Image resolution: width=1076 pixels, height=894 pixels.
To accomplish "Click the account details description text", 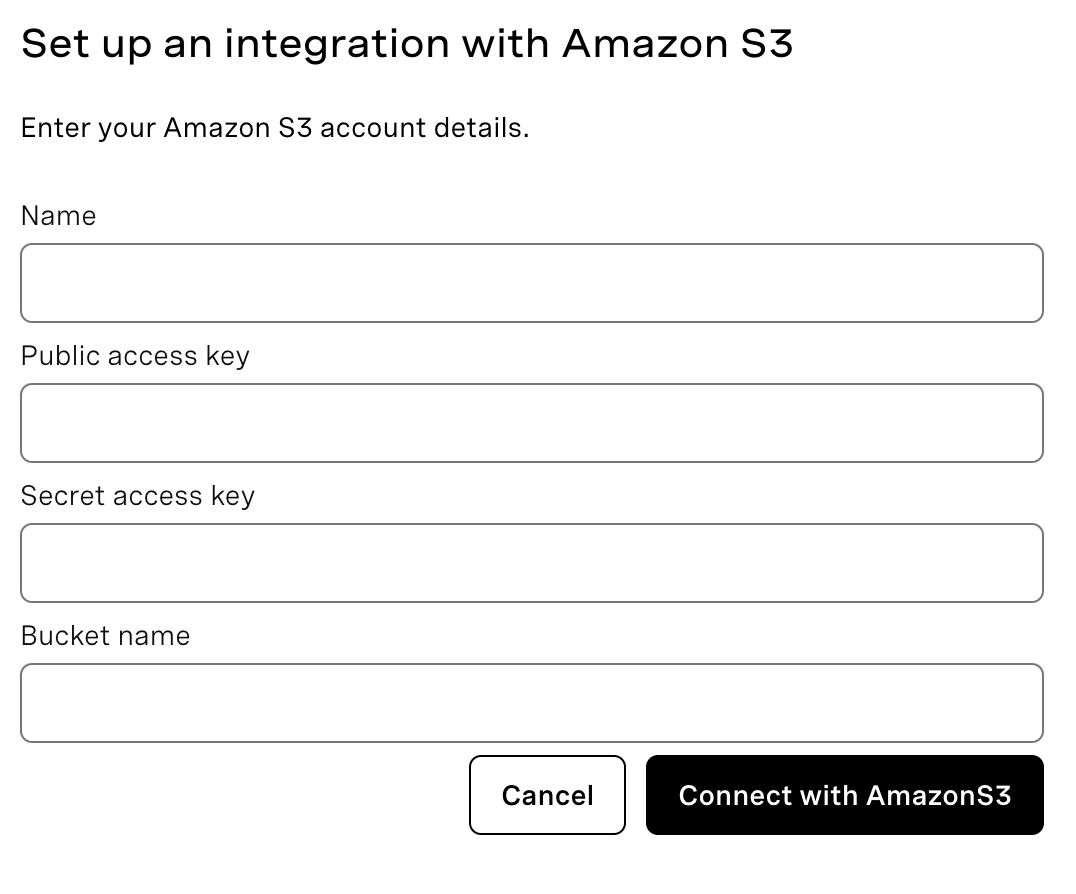I will click(275, 128).
